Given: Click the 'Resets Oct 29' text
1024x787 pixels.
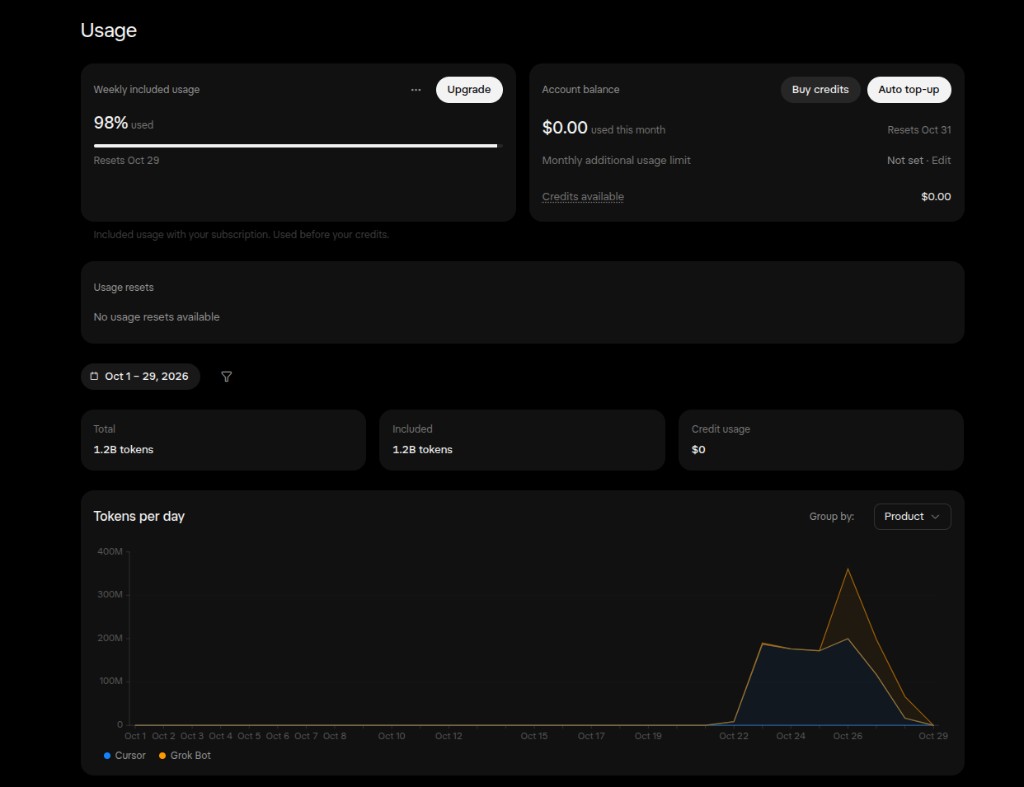Looking at the screenshot, I should point(126,160).
